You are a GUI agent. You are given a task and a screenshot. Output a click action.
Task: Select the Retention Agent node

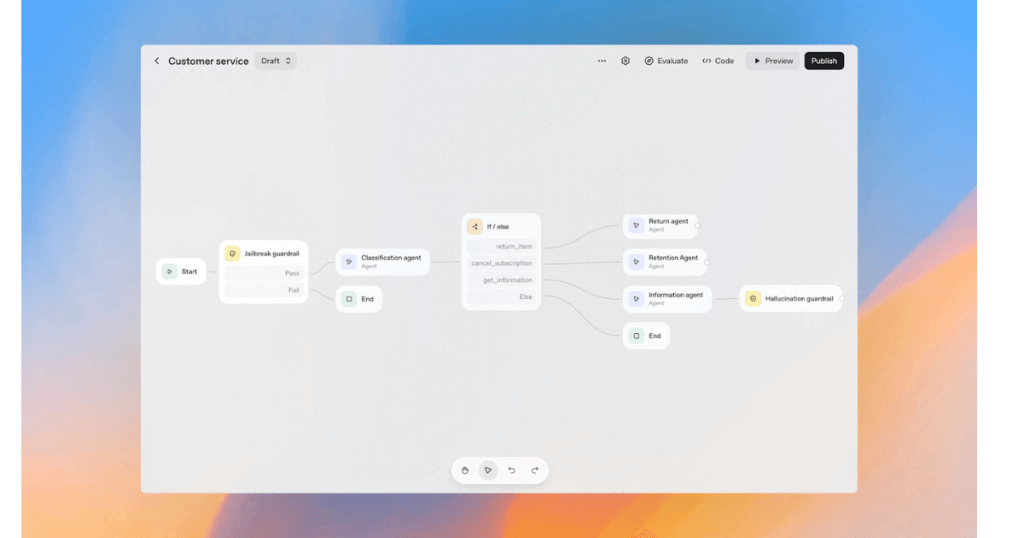coord(664,261)
